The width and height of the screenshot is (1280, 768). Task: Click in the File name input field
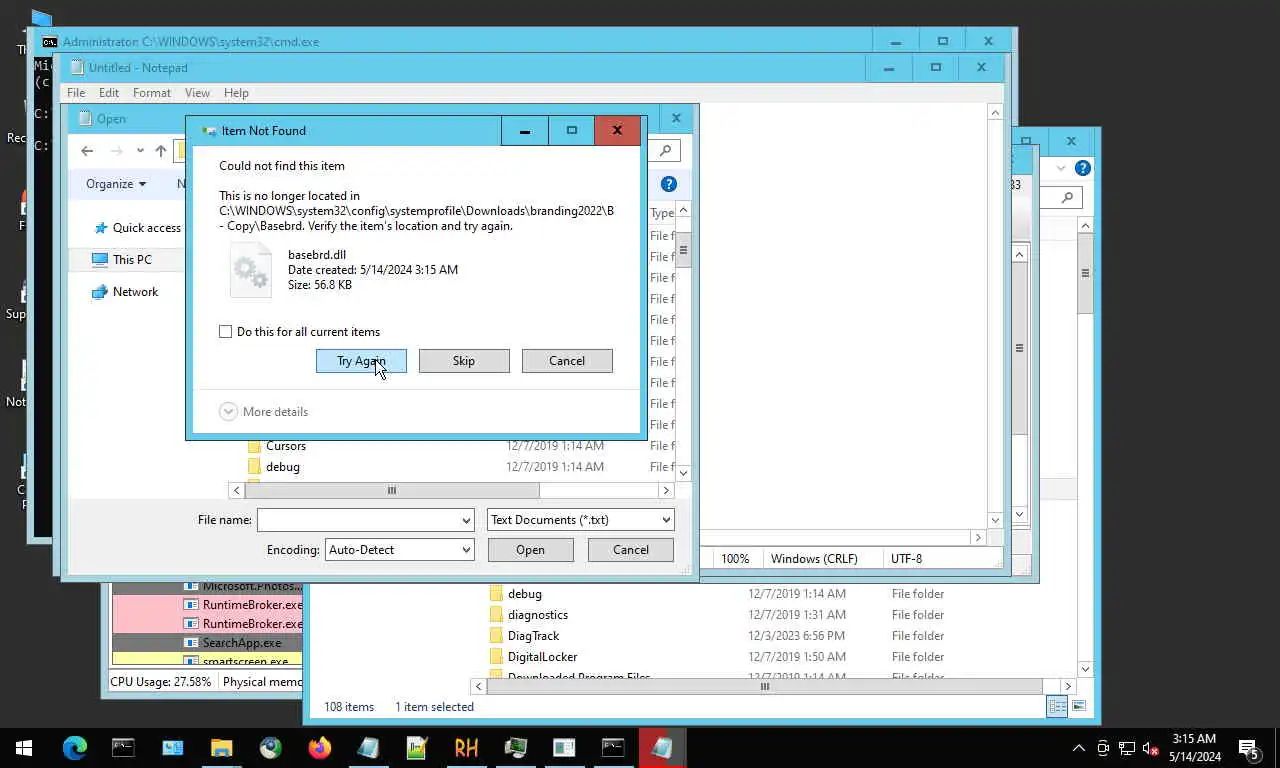click(357, 520)
